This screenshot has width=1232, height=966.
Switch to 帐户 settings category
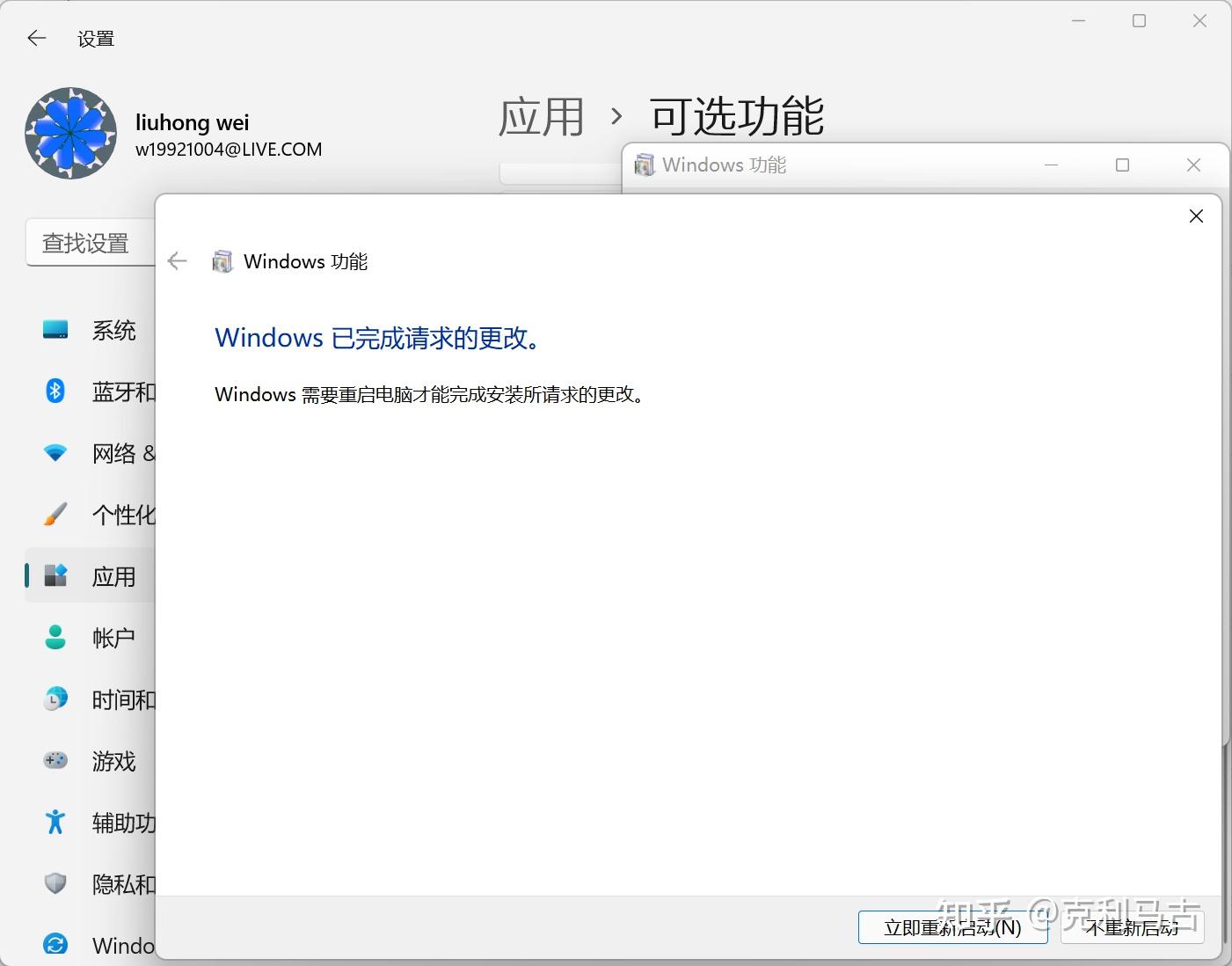(114, 638)
